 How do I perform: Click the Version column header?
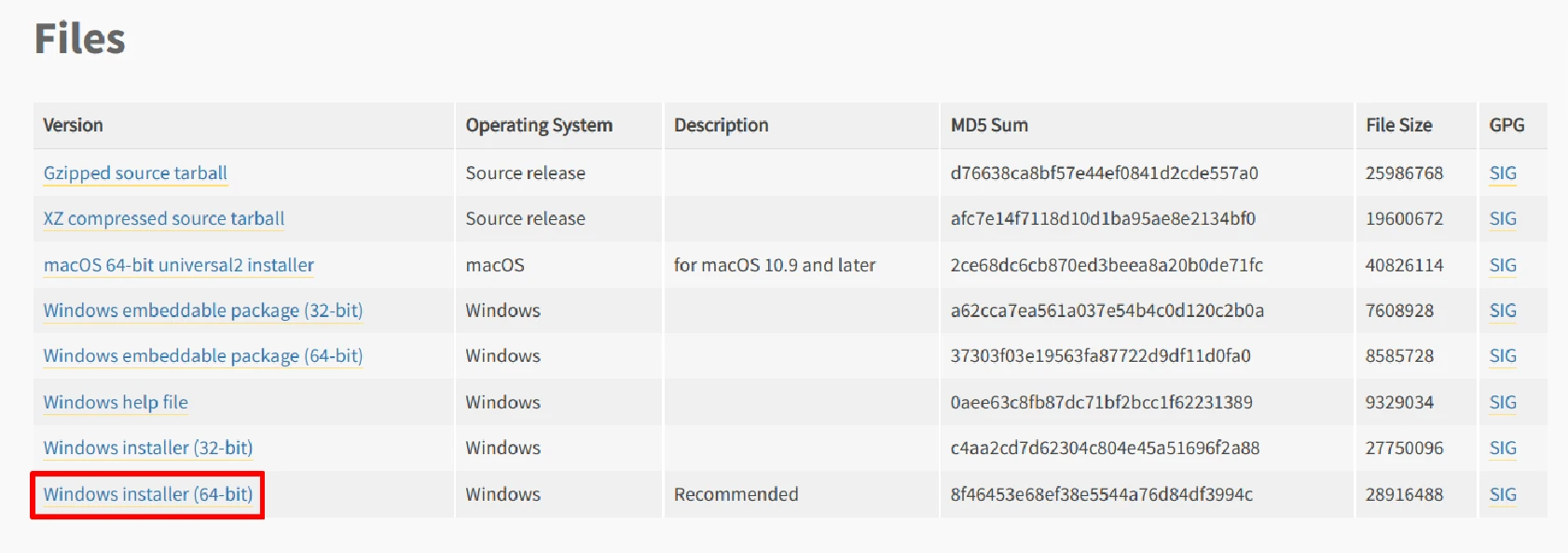pos(74,126)
